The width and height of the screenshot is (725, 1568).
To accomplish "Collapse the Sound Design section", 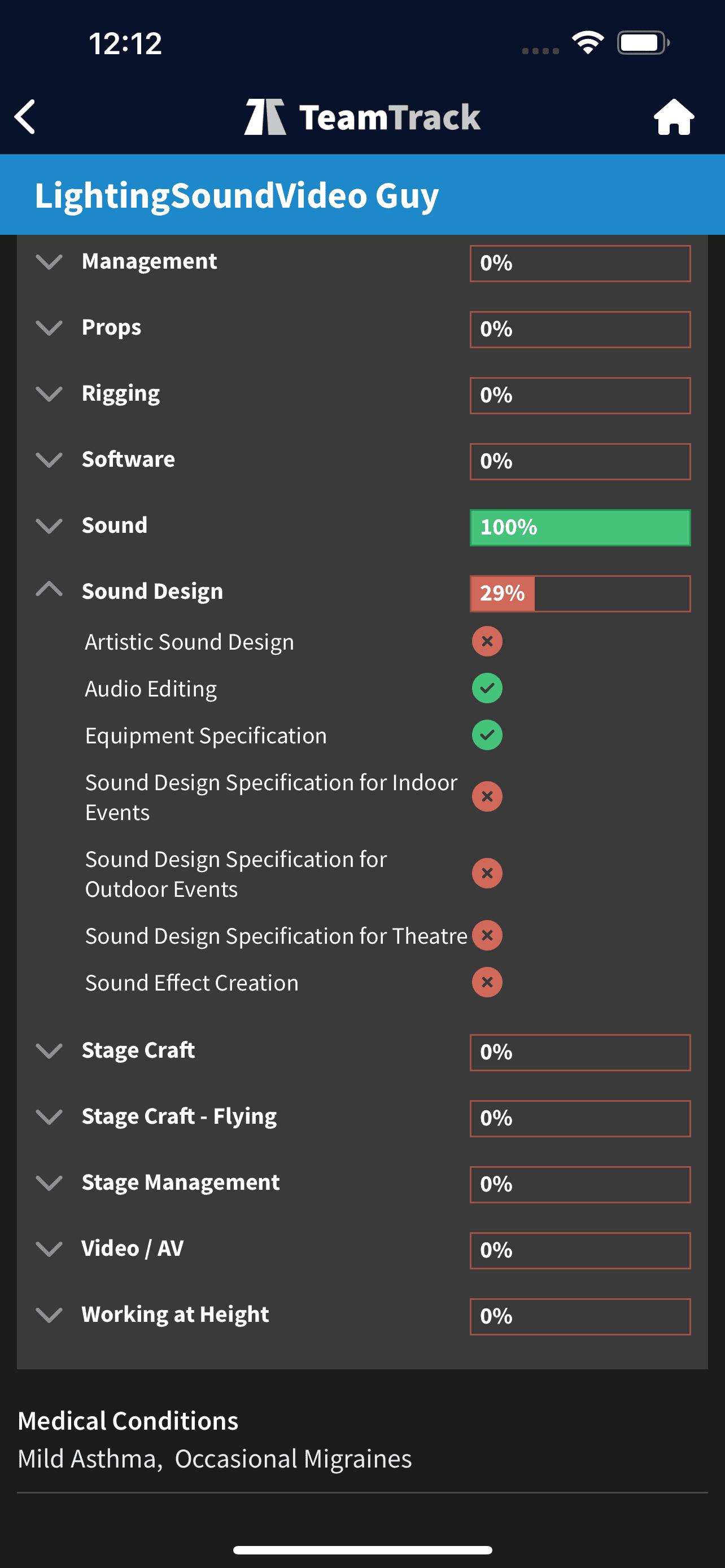I will click(x=49, y=590).
